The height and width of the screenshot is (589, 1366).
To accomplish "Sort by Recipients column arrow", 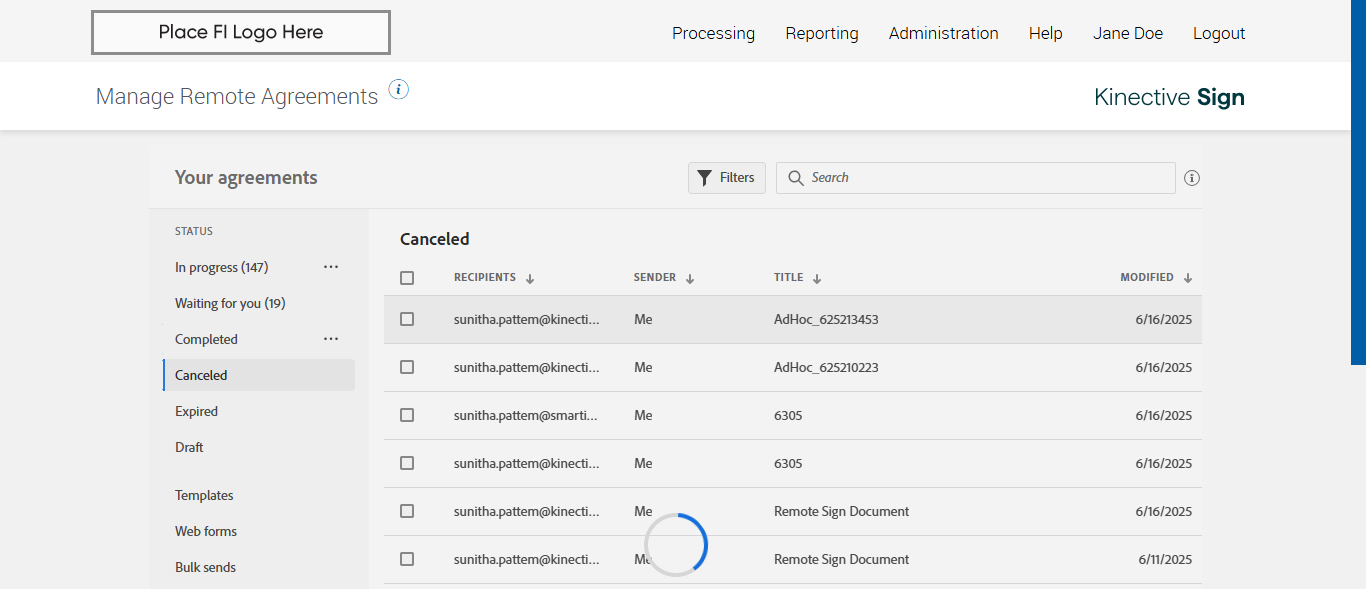I will (530, 279).
